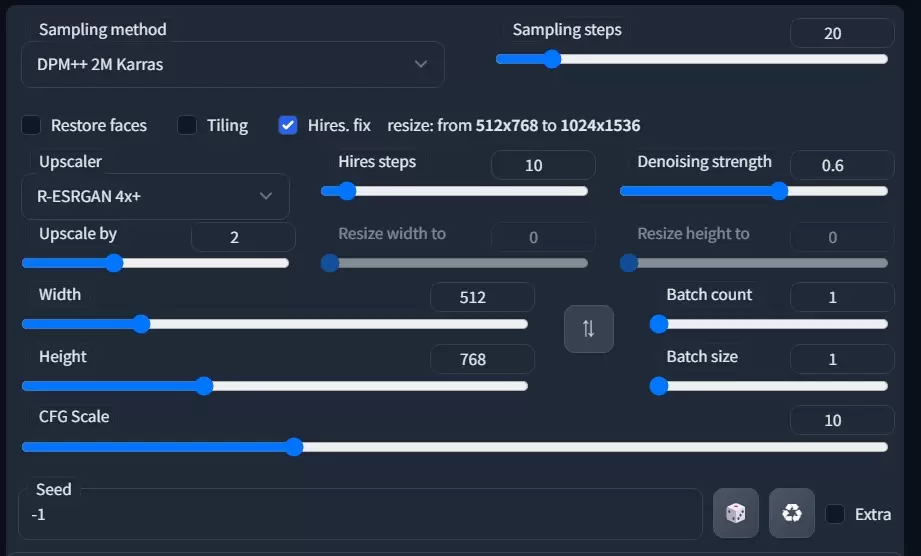Uncheck the Hires. fix checkbox
This screenshot has height=556, width=921.
click(x=288, y=125)
